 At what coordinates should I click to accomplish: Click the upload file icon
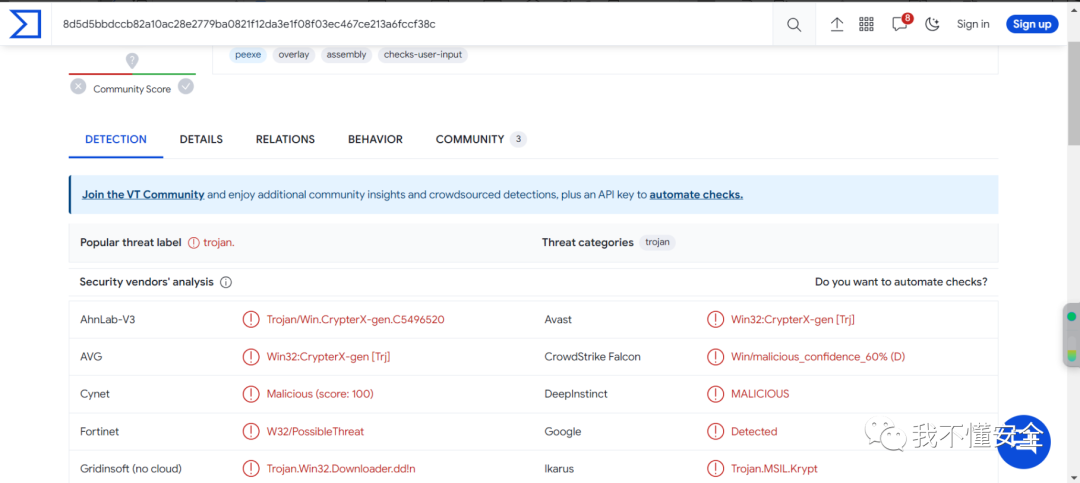point(837,25)
